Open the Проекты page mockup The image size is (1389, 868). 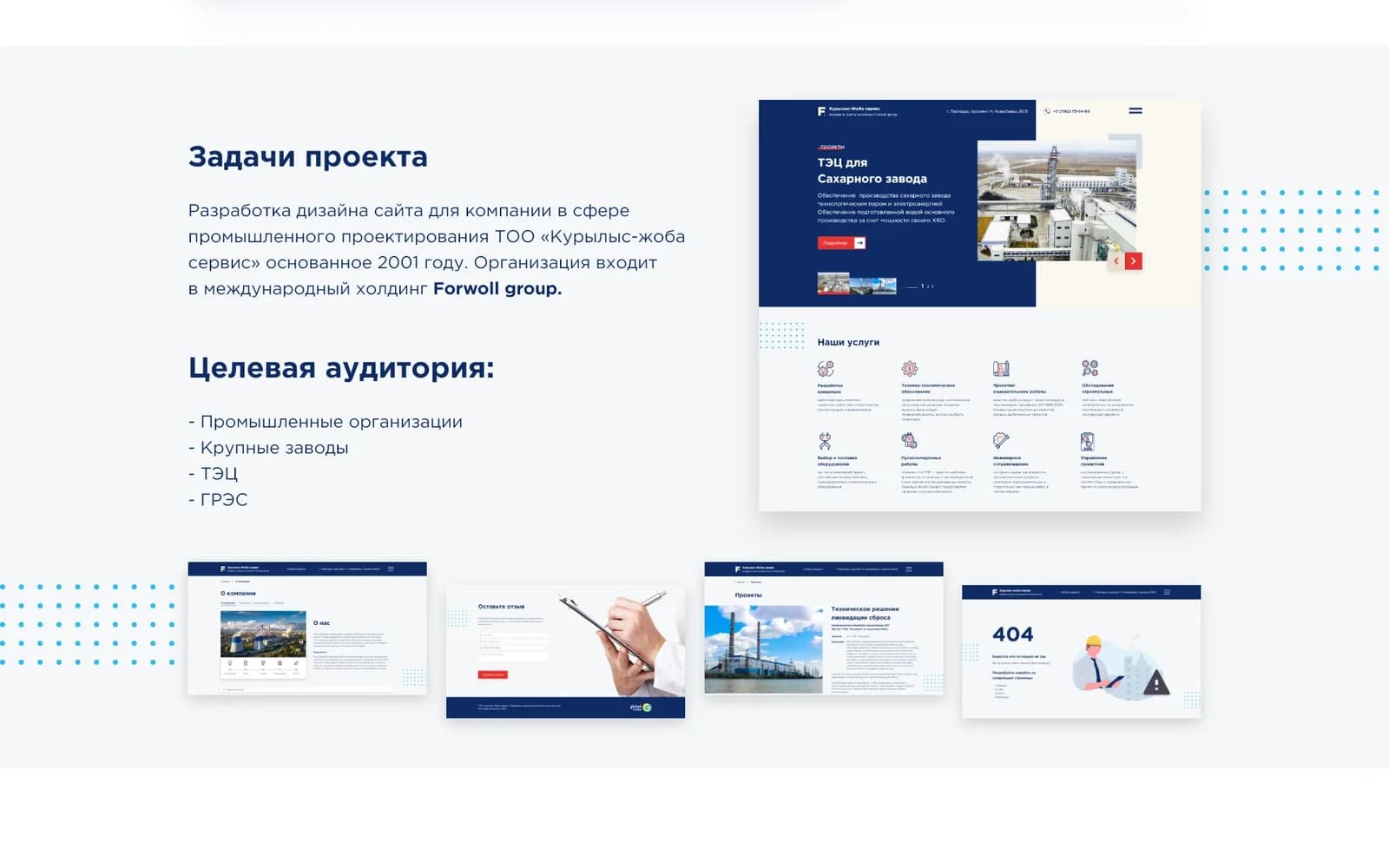tap(824, 628)
